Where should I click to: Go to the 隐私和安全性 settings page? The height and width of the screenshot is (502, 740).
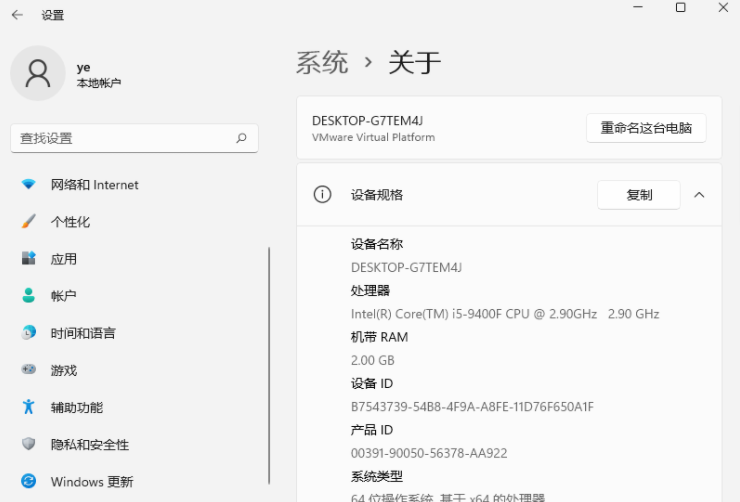pyautogui.click(x=89, y=444)
